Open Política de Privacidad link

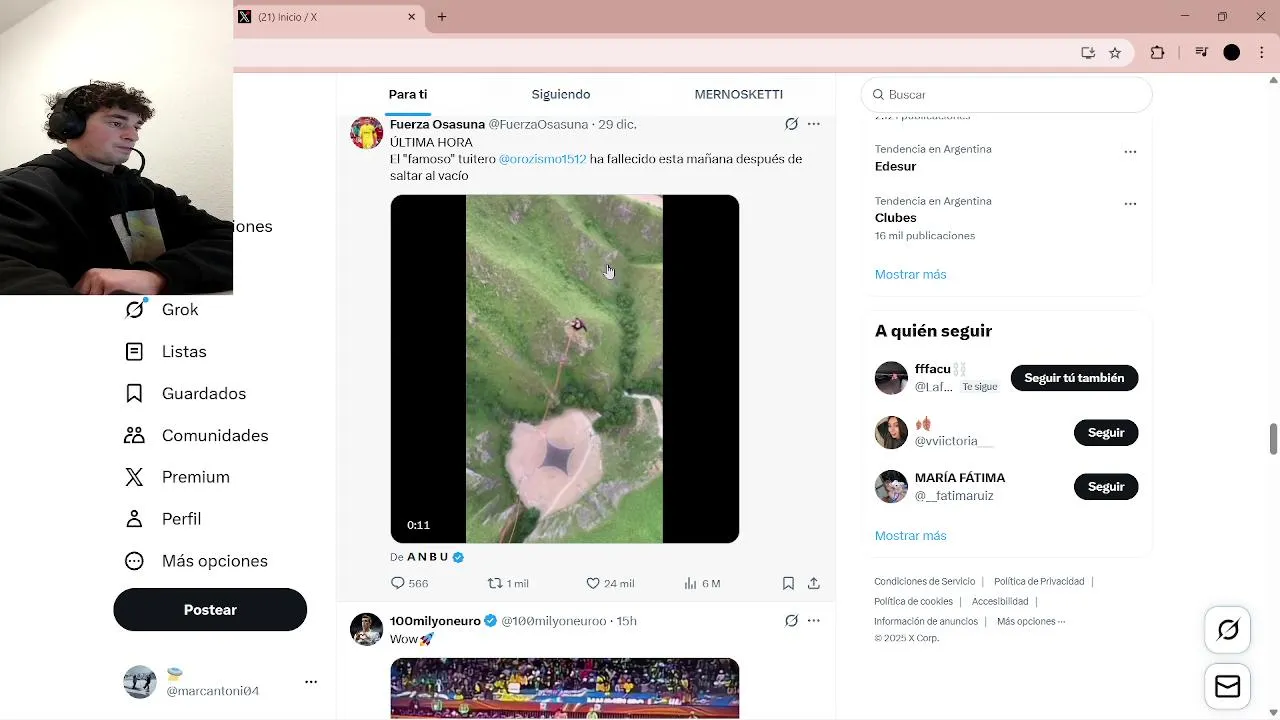click(1039, 581)
